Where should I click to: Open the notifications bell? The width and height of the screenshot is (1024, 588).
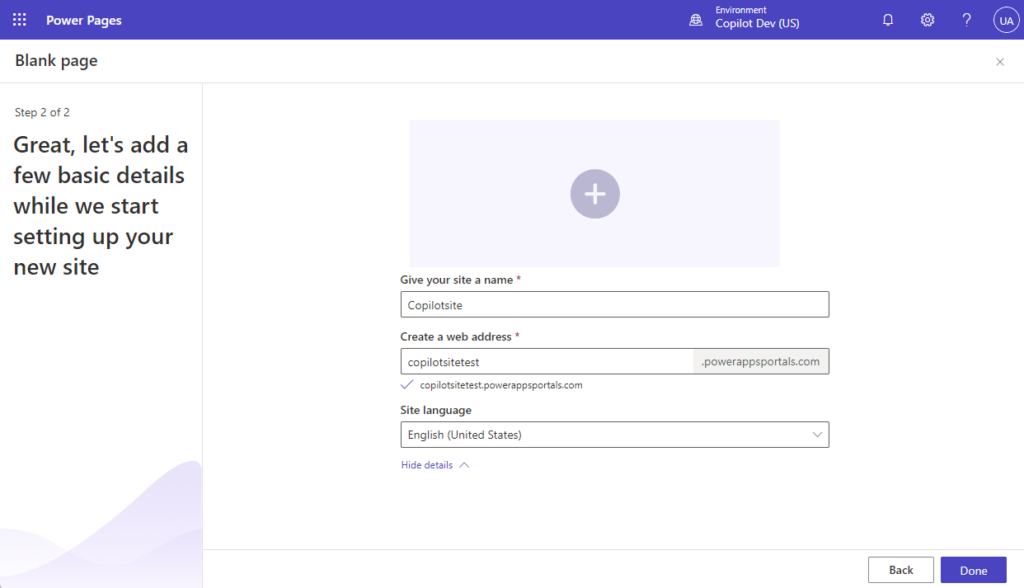click(888, 20)
